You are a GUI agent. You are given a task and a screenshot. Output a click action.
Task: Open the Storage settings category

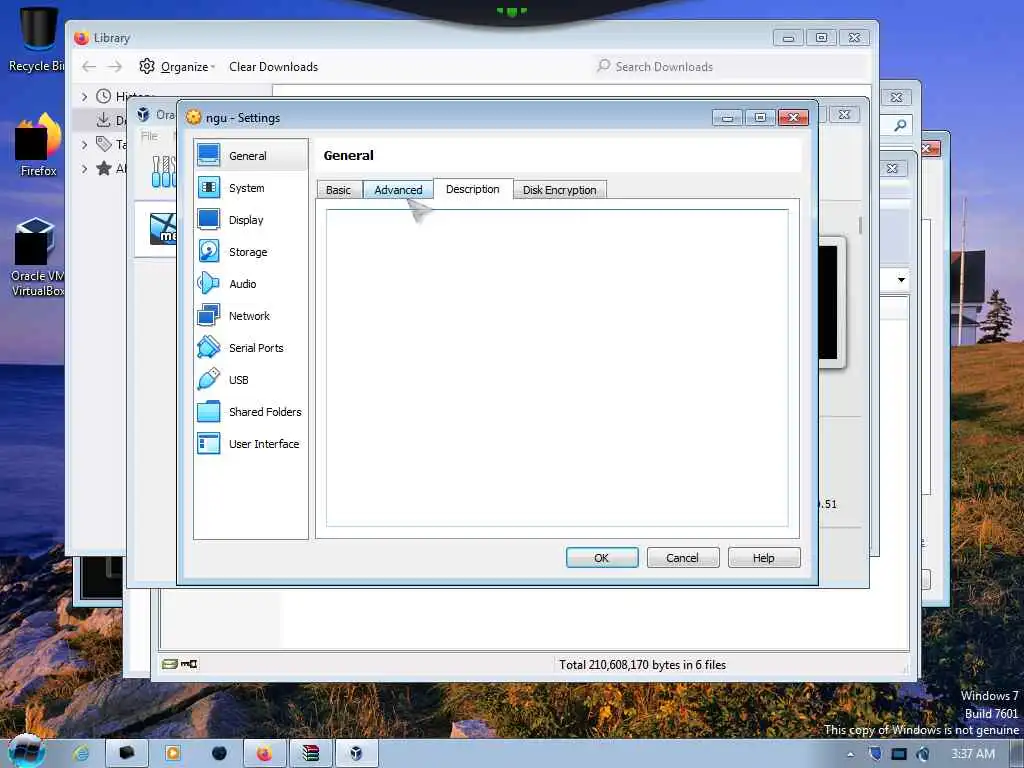pos(251,252)
